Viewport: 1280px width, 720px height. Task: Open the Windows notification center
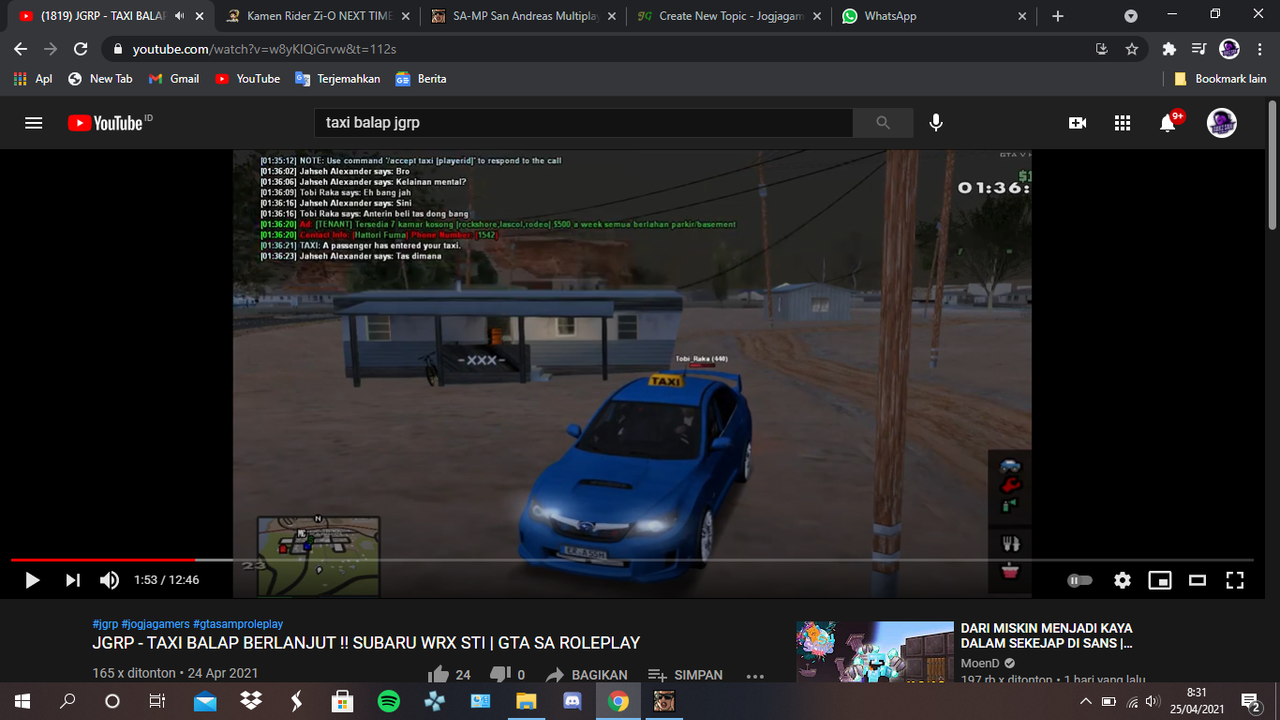[x=1250, y=701]
